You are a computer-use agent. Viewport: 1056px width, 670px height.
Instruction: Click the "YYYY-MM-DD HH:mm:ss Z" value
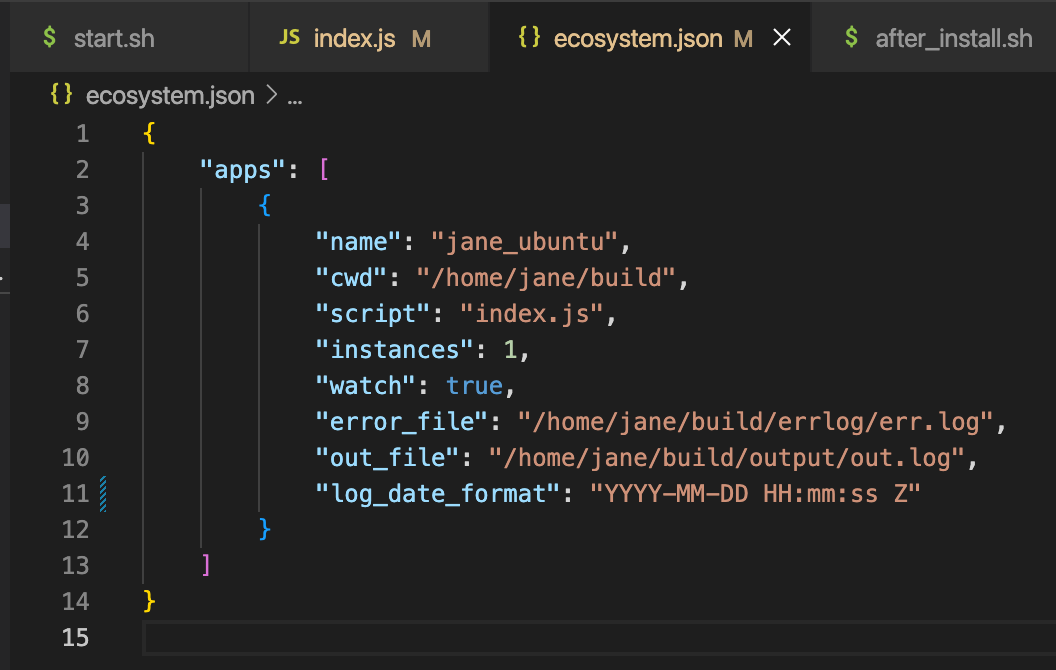(x=755, y=494)
